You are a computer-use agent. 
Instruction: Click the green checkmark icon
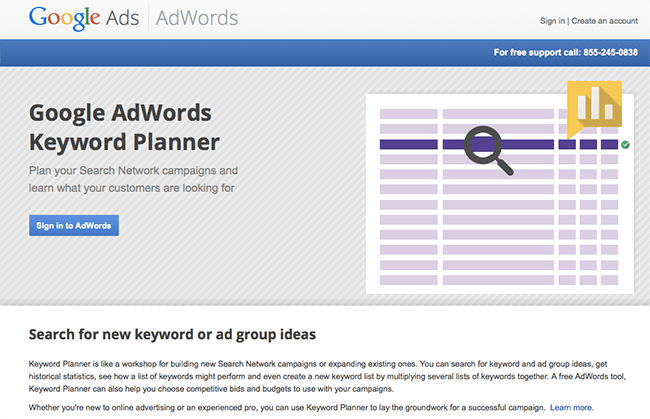[626, 145]
